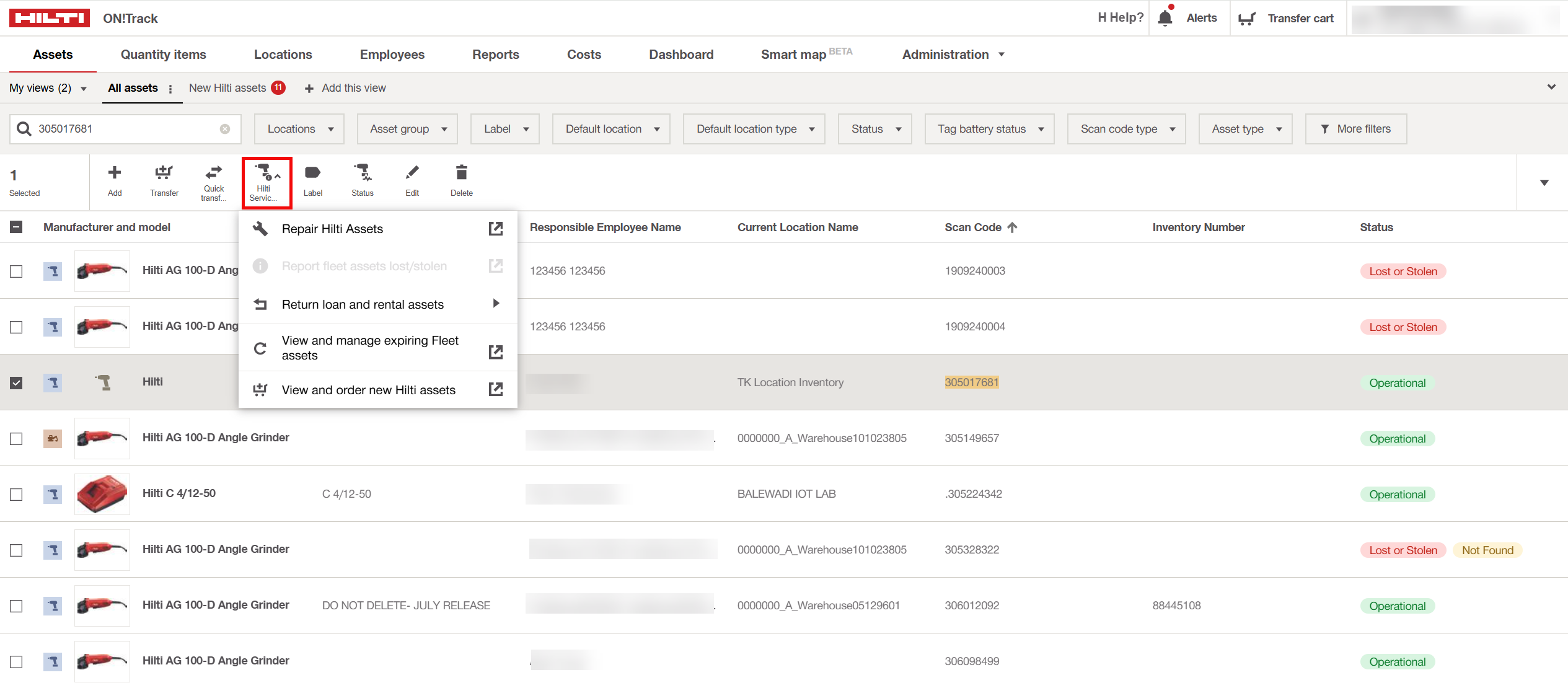Click the Delete trash icon
Viewport: 1568px width, 688px height.
(461, 173)
